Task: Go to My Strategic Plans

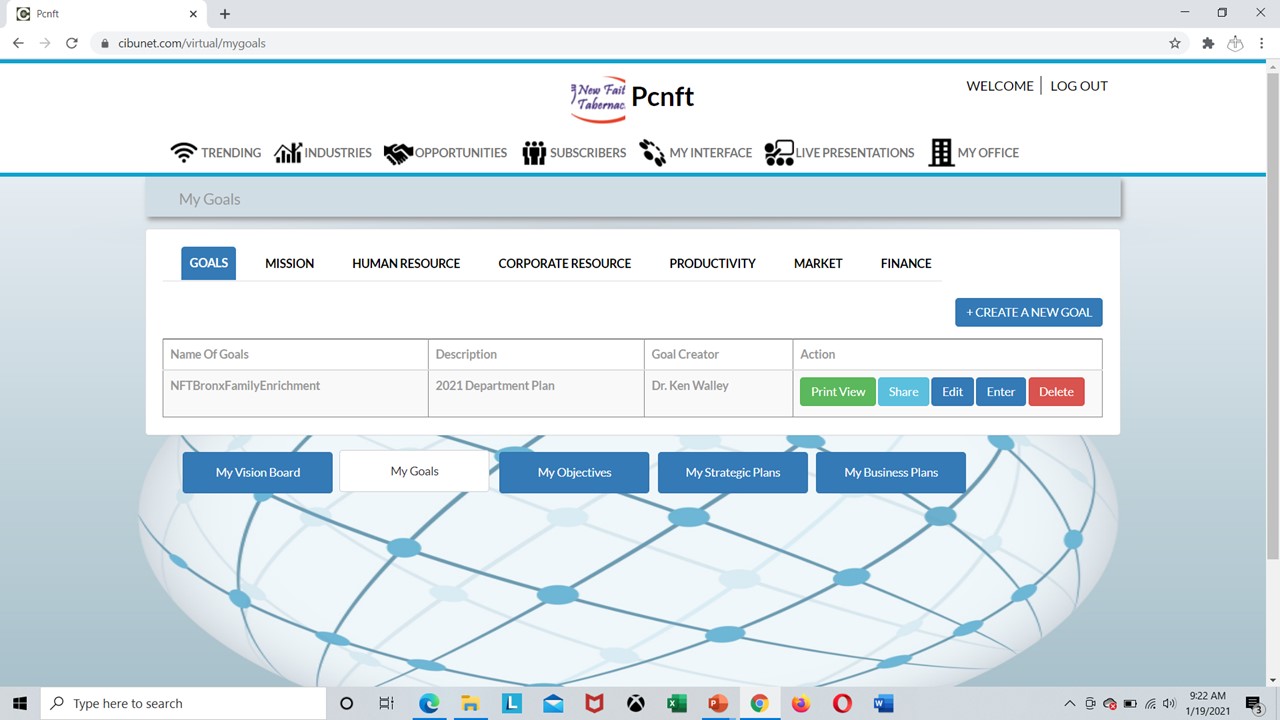Action: [x=732, y=472]
